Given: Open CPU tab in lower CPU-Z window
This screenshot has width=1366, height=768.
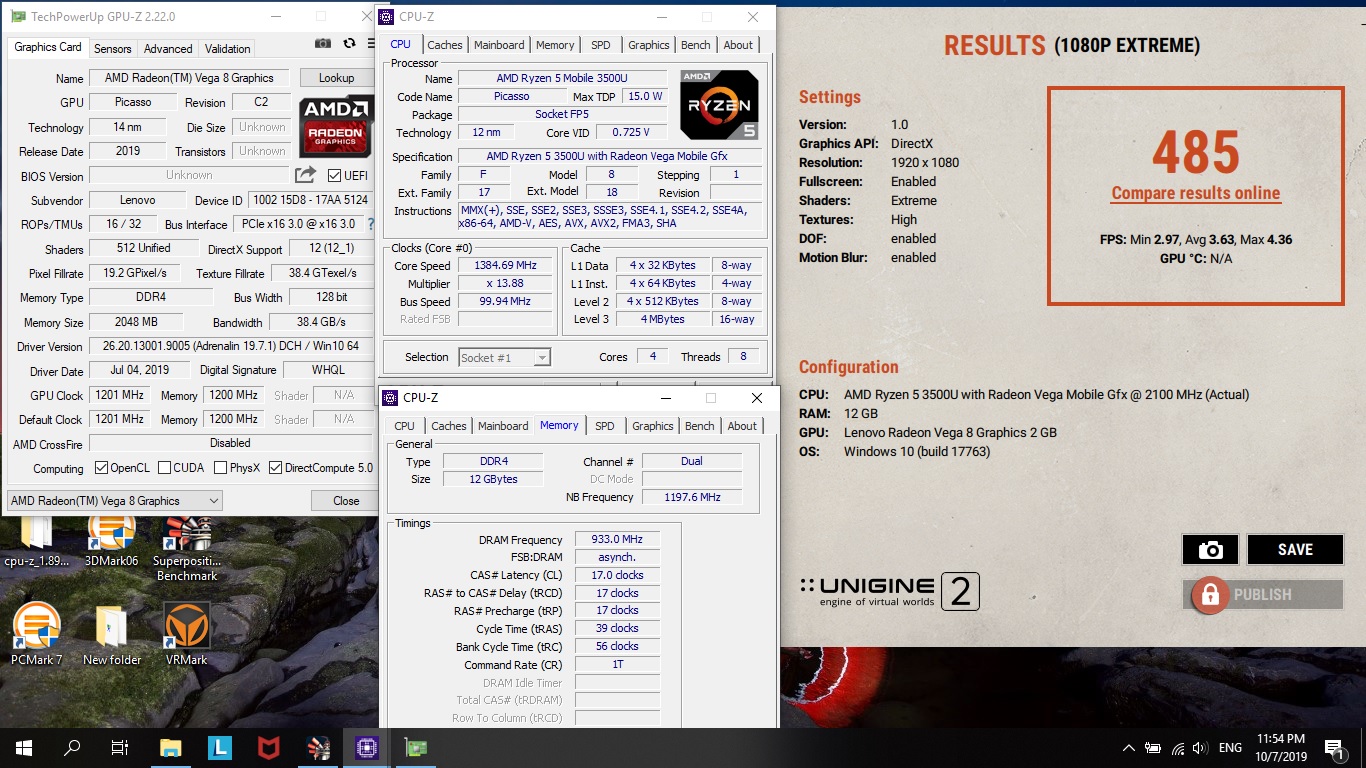Looking at the screenshot, I should point(404,426).
